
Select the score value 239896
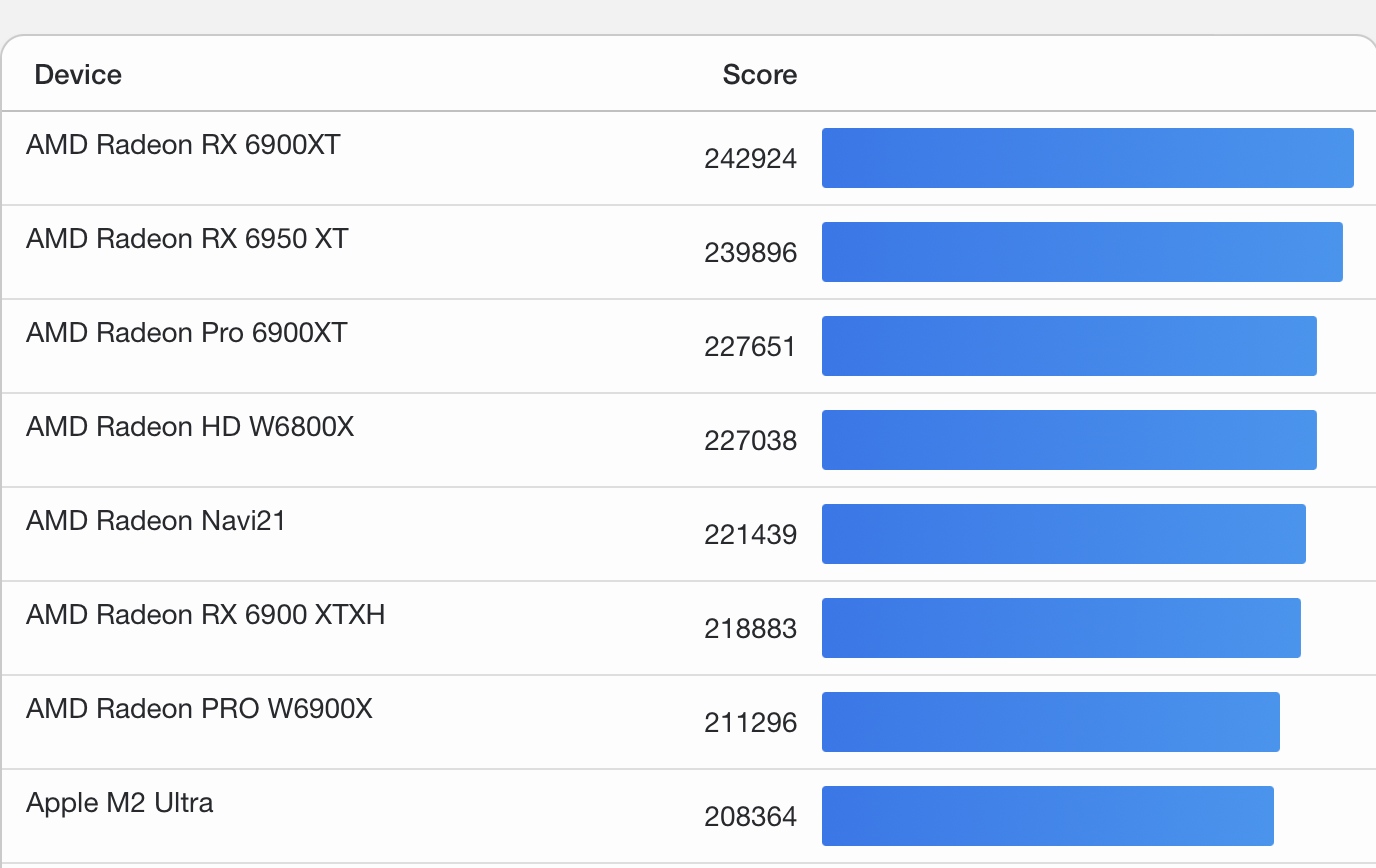point(751,253)
